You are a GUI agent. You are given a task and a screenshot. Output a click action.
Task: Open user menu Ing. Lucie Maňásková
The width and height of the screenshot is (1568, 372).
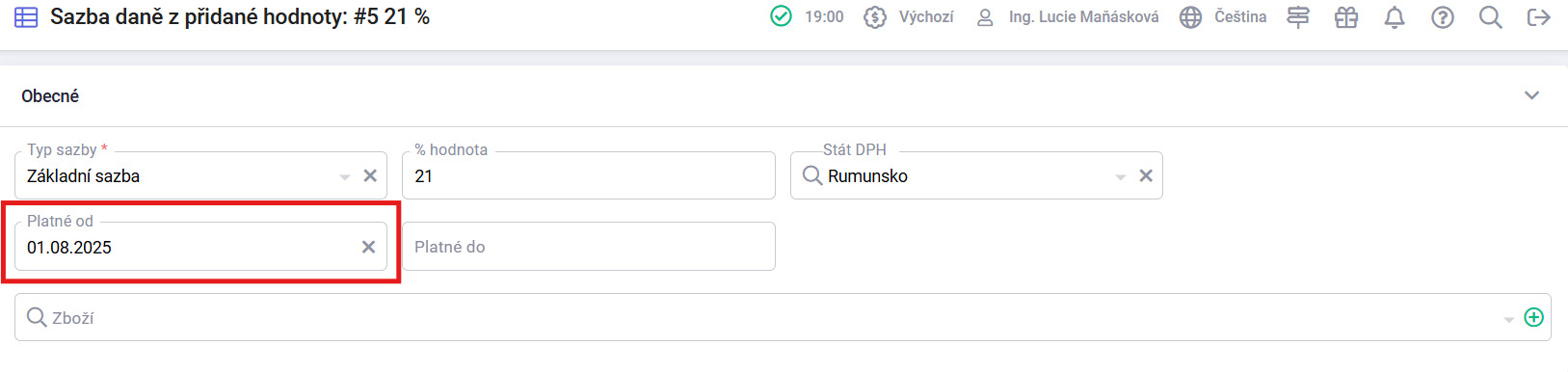[x=1067, y=17]
